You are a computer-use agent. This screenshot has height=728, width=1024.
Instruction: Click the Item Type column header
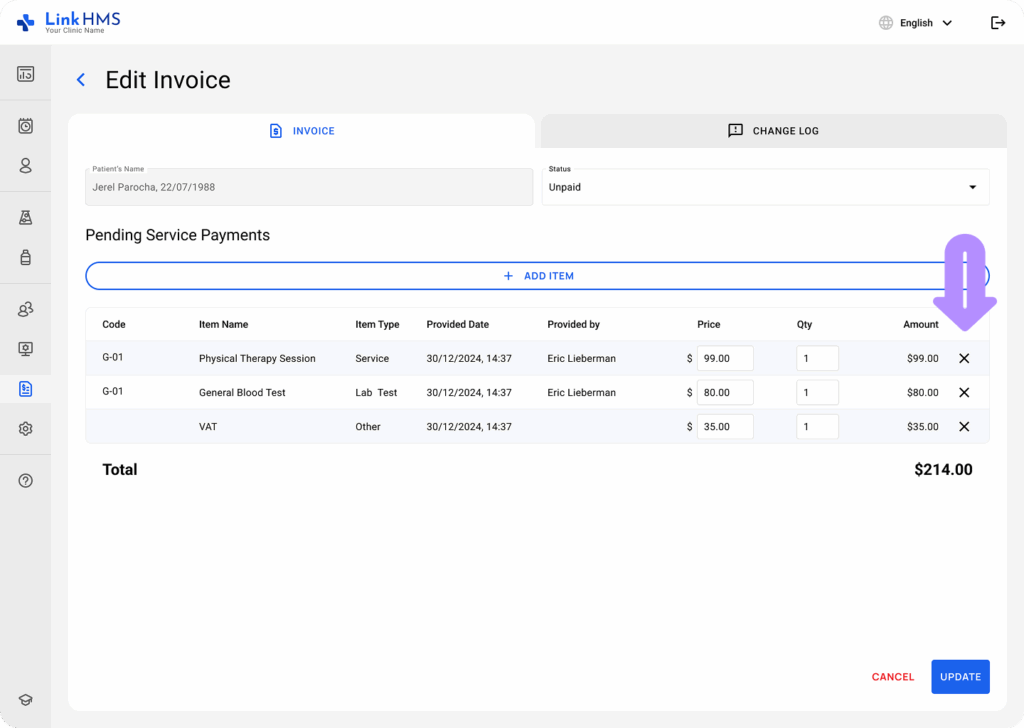(x=377, y=324)
